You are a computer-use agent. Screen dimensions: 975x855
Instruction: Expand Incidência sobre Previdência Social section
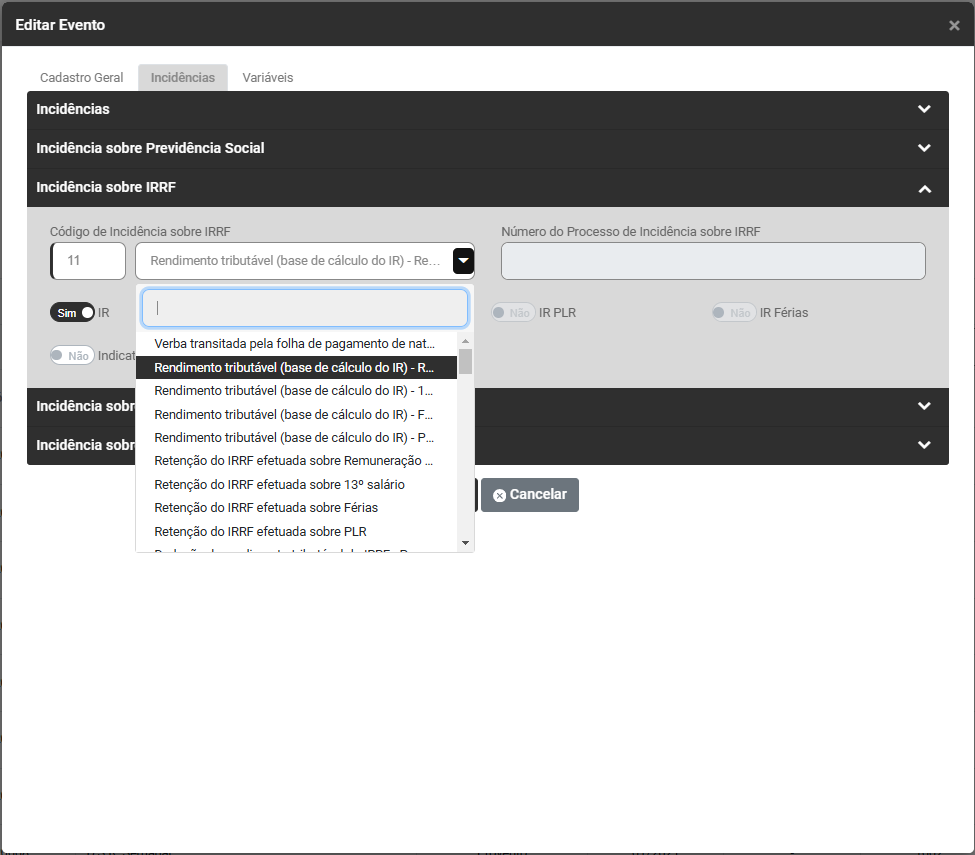click(x=924, y=148)
